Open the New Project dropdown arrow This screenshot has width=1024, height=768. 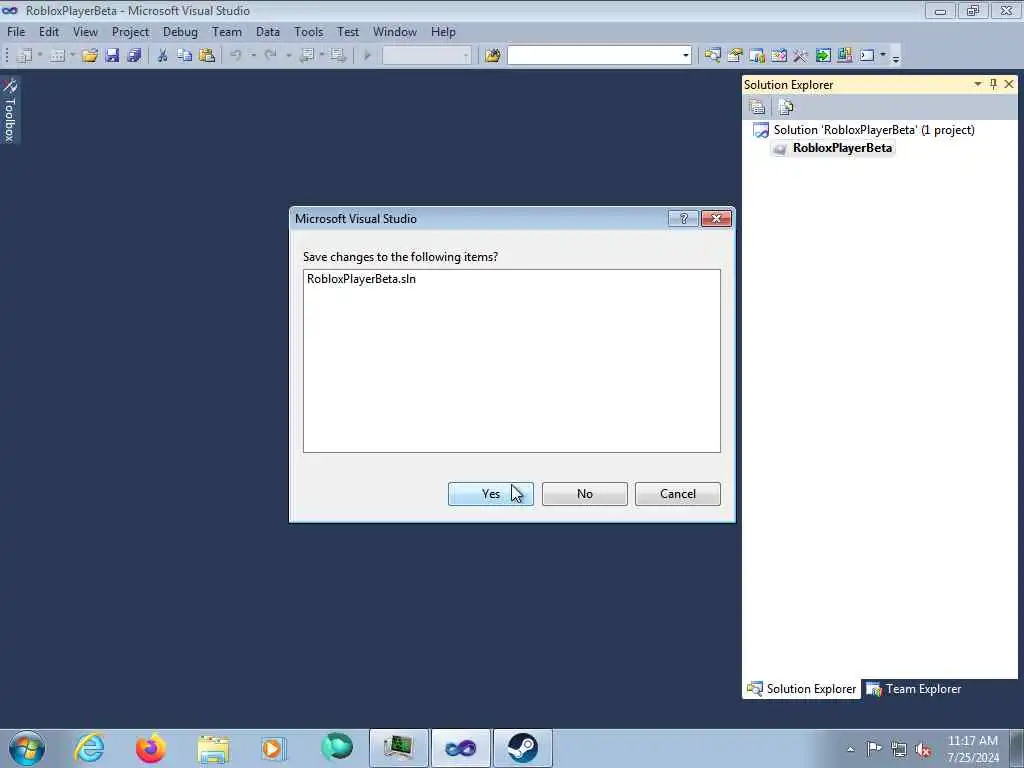click(40, 56)
